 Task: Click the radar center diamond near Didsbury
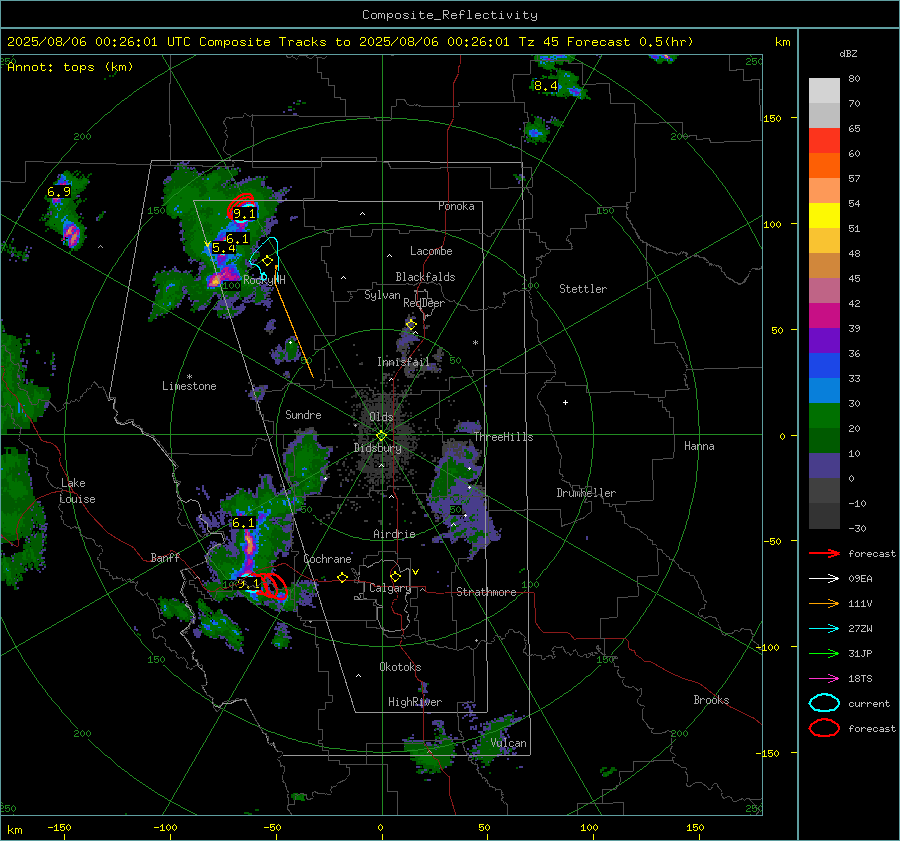point(381,436)
